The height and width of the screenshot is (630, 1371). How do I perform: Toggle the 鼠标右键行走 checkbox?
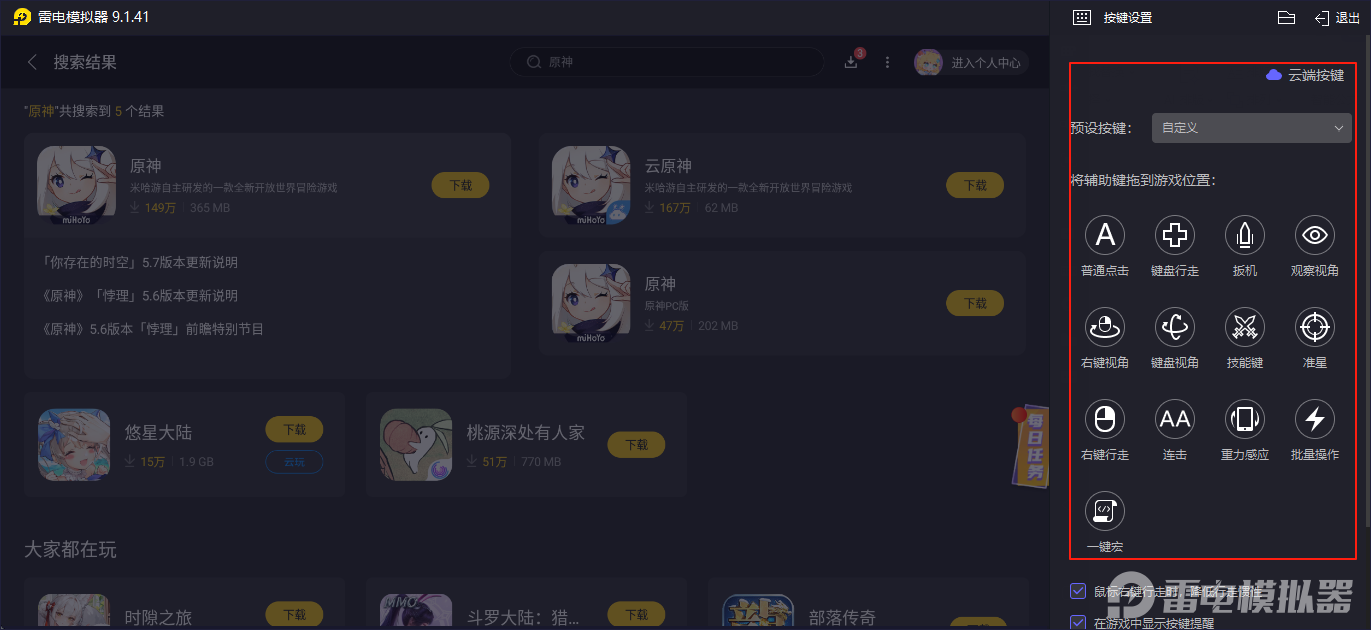pyautogui.click(x=1078, y=591)
